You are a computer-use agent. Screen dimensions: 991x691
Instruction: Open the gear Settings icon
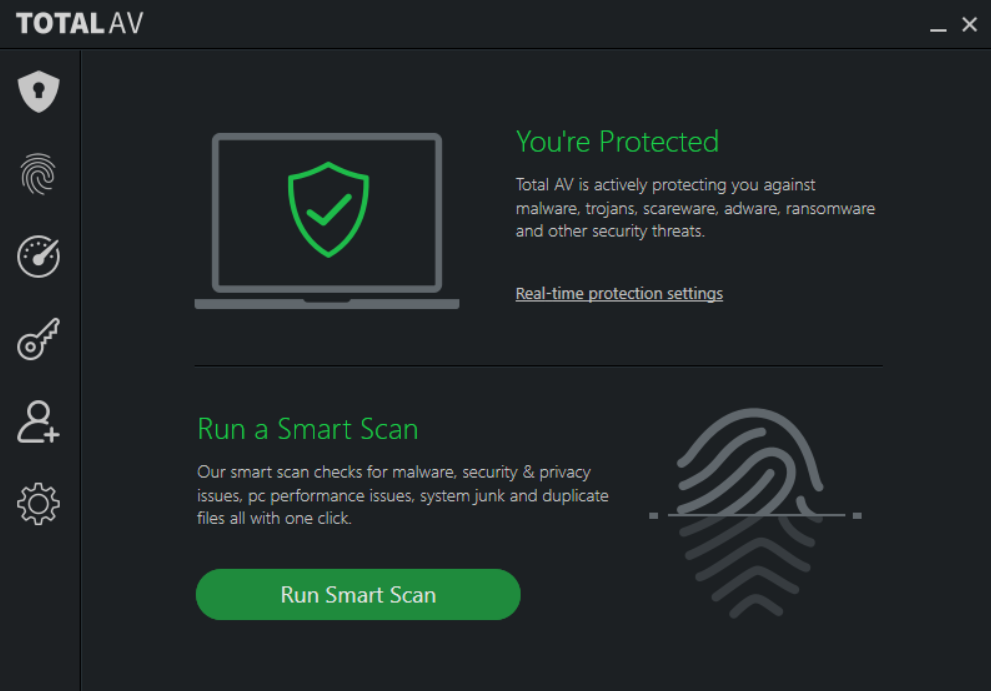click(38, 504)
